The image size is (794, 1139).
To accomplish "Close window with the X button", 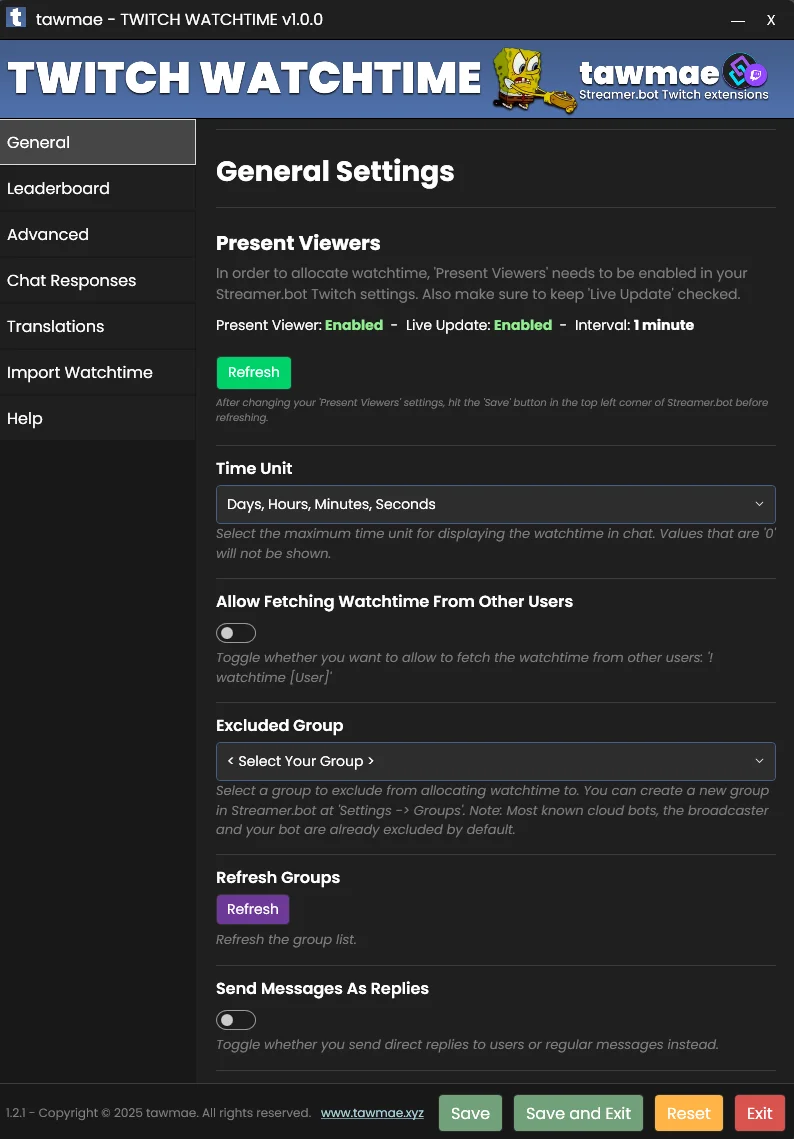I will 771,20.
